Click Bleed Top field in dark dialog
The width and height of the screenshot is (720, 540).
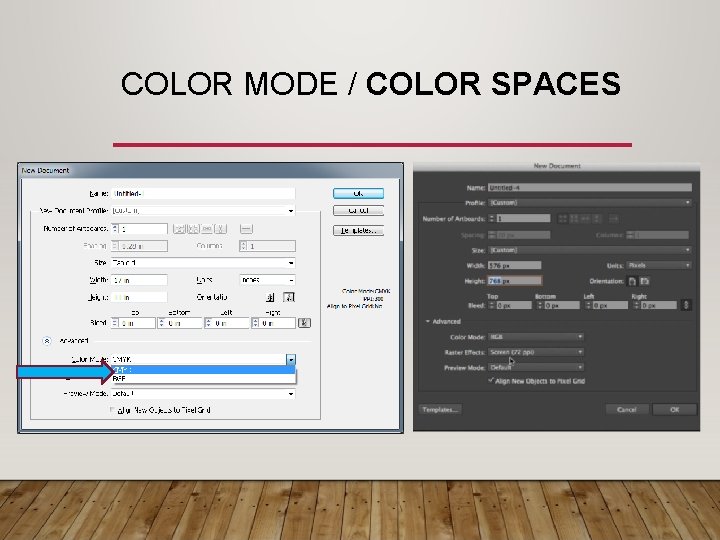pos(514,305)
